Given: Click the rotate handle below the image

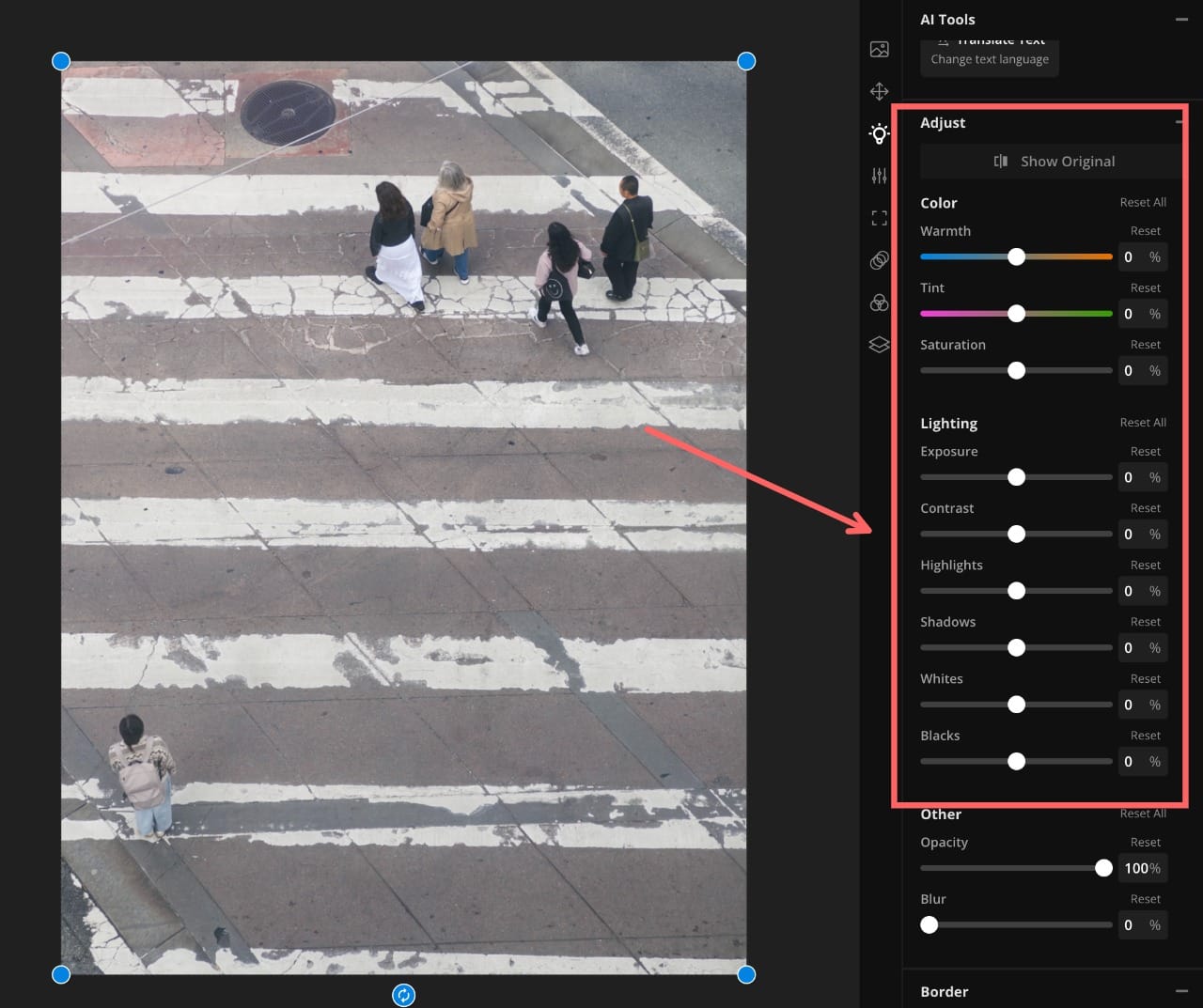Looking at the screenshot, I should (403, 995).
